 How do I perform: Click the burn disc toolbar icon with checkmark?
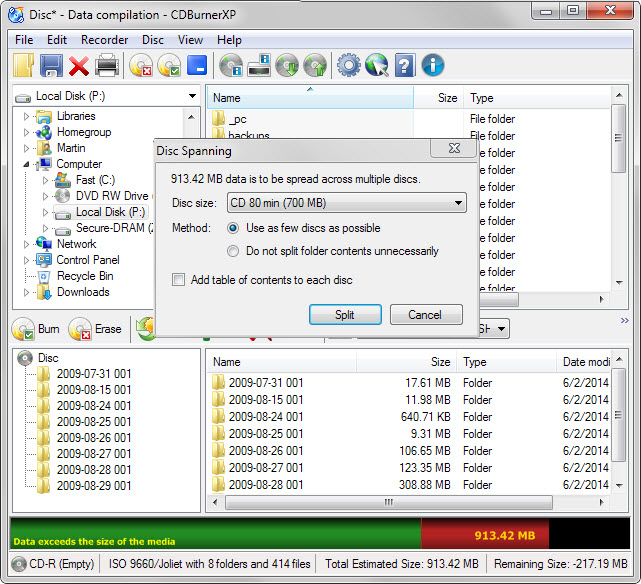169,65
